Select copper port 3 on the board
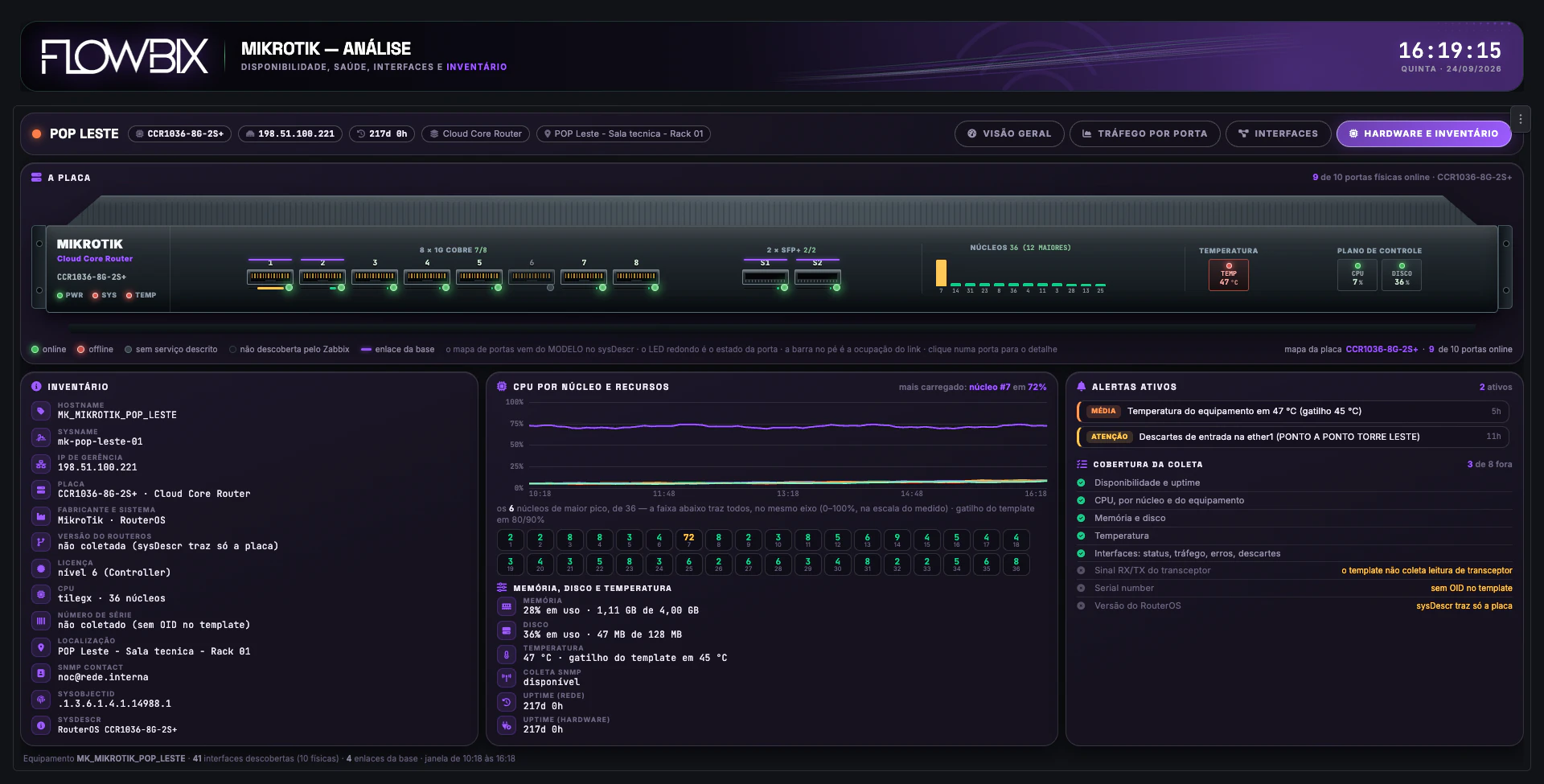Screen dimensions: 1544x784 click(375, 277)
